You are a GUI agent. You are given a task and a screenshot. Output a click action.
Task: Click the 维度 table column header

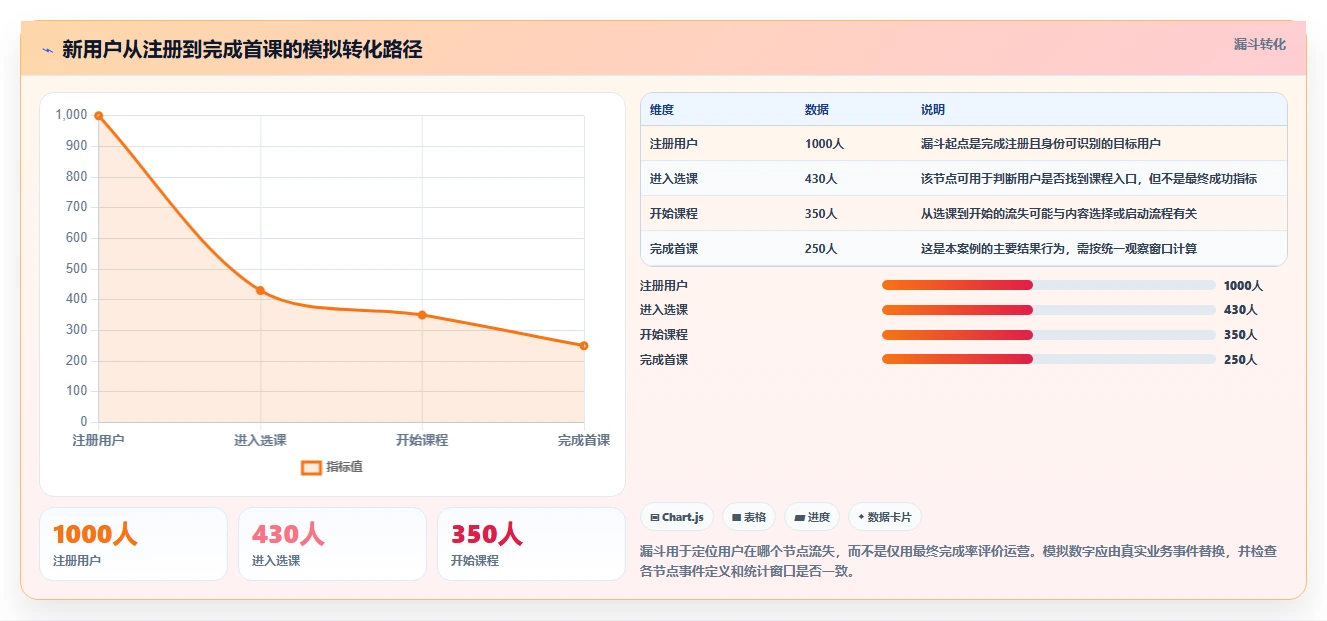[x=662, y=110]
